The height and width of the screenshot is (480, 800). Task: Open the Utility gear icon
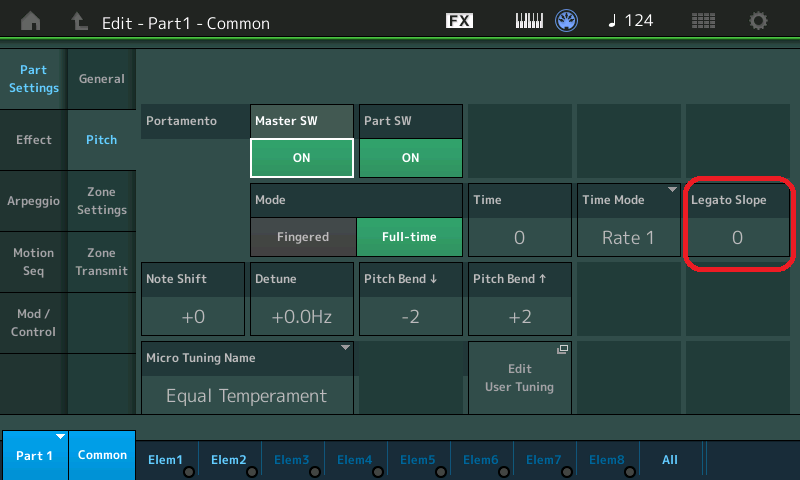click(759, 21)
